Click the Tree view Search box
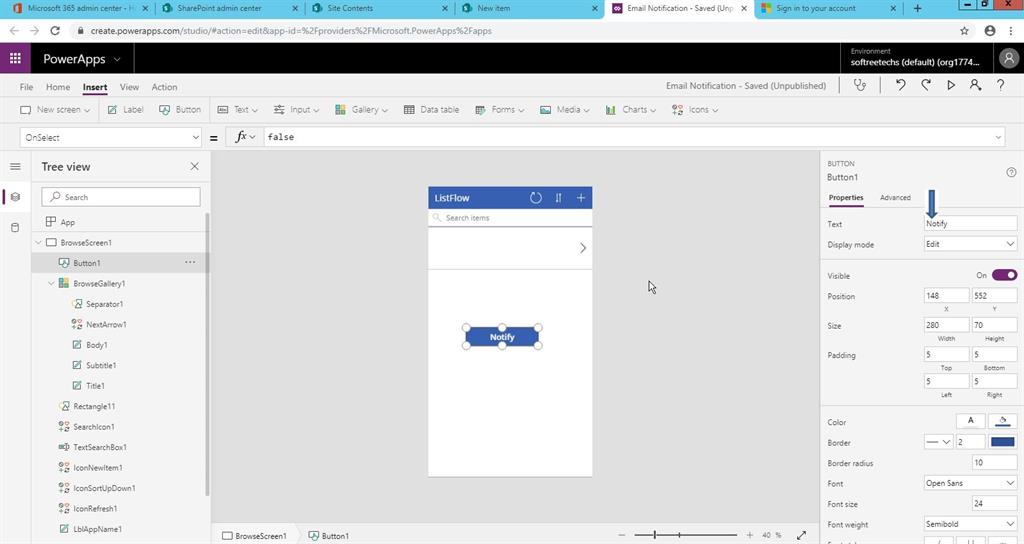 (121, 197)
